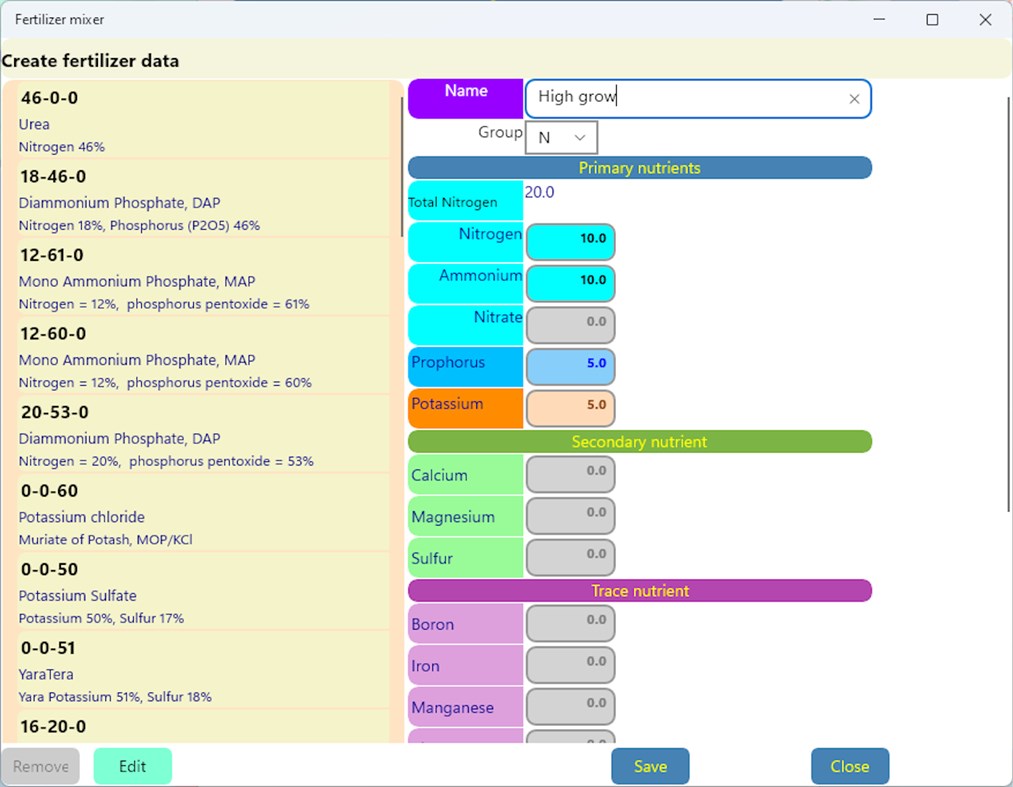The width and height of the screenshot is (1013, 787).
Task: Click the Boron value field
Action: coord(570,622)
